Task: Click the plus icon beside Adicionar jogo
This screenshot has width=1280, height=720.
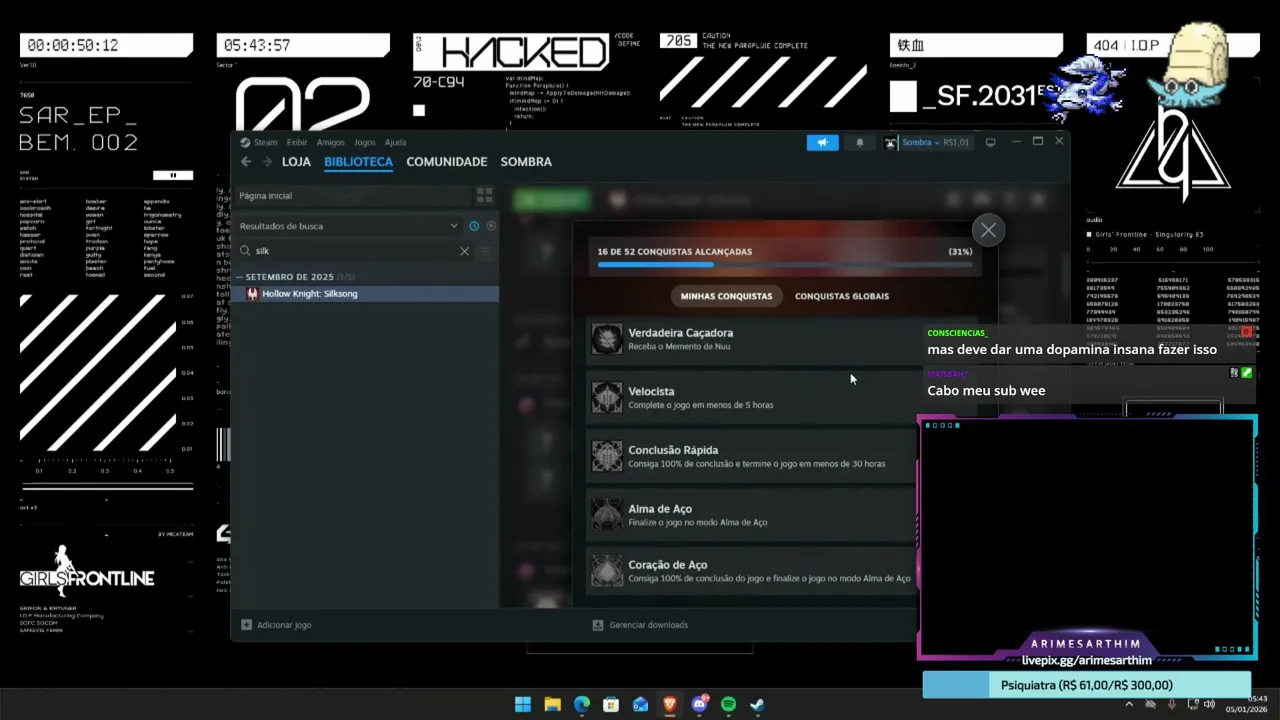Action: pos(246,625)
